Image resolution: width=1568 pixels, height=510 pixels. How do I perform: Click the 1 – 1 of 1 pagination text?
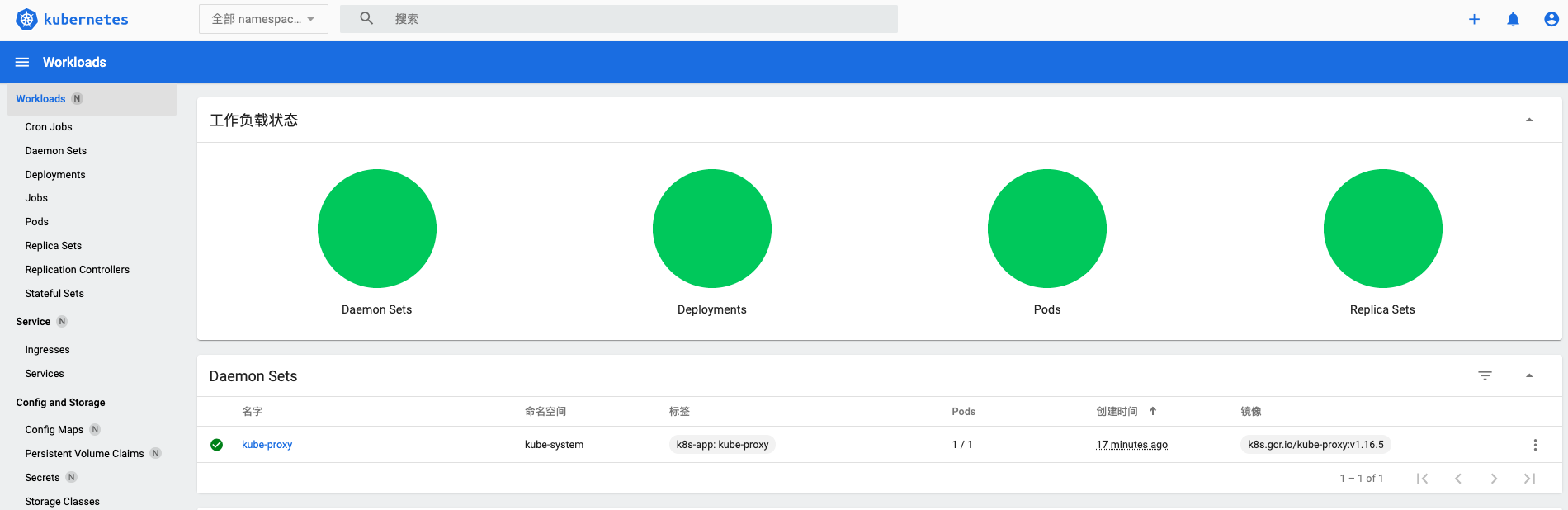click(1362, 479)
